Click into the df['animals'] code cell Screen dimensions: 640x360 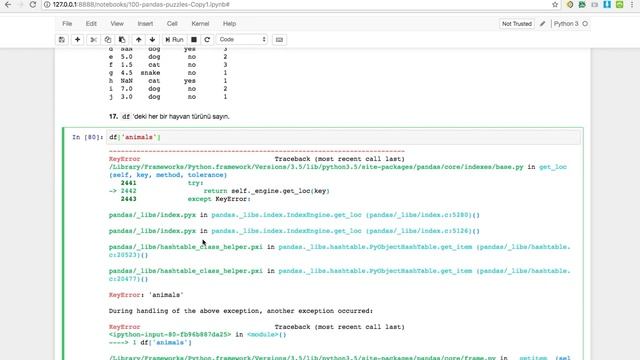tap(343, 137)
